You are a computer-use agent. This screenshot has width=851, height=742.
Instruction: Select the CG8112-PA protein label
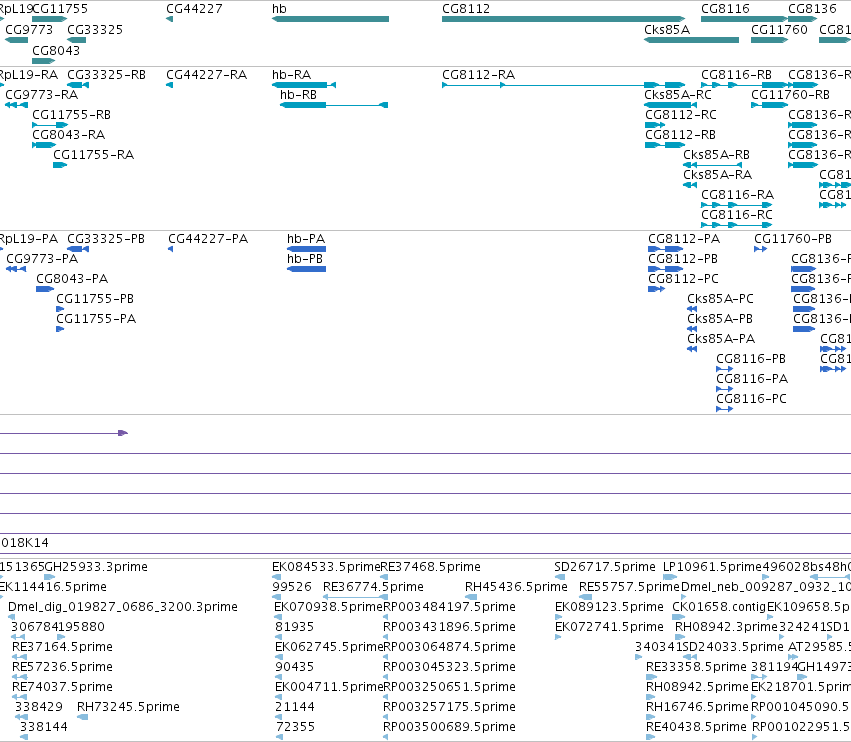click(684, 238)
